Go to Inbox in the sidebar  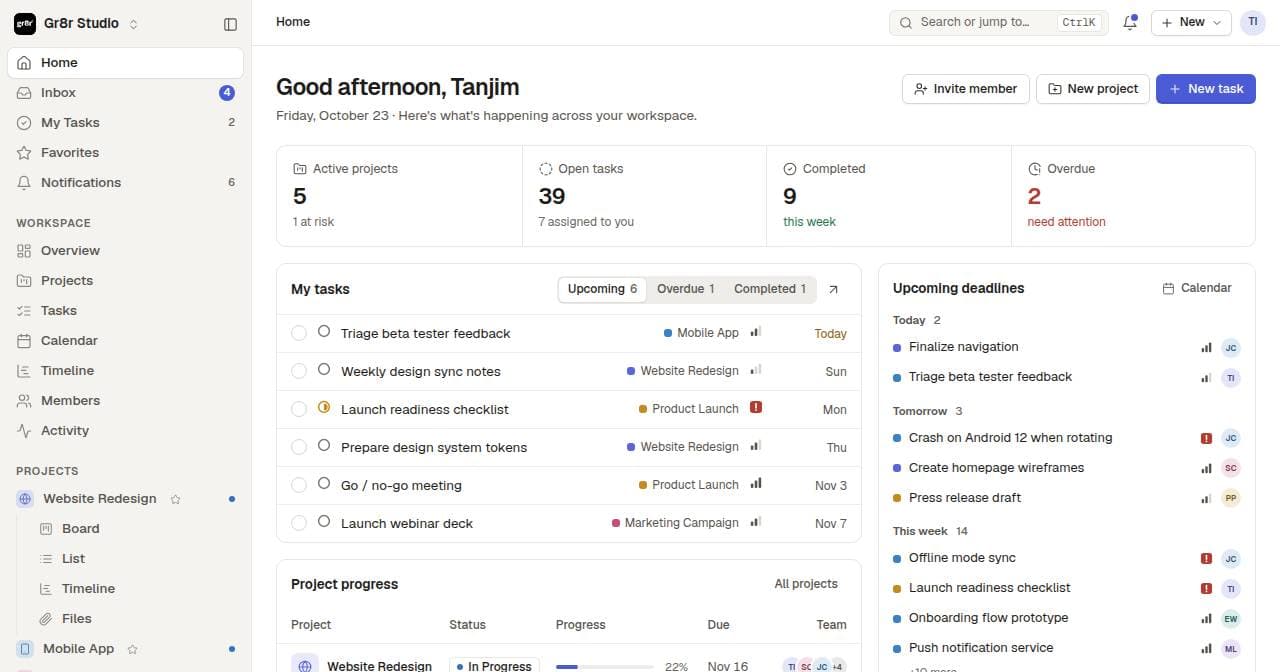(125, 92)
